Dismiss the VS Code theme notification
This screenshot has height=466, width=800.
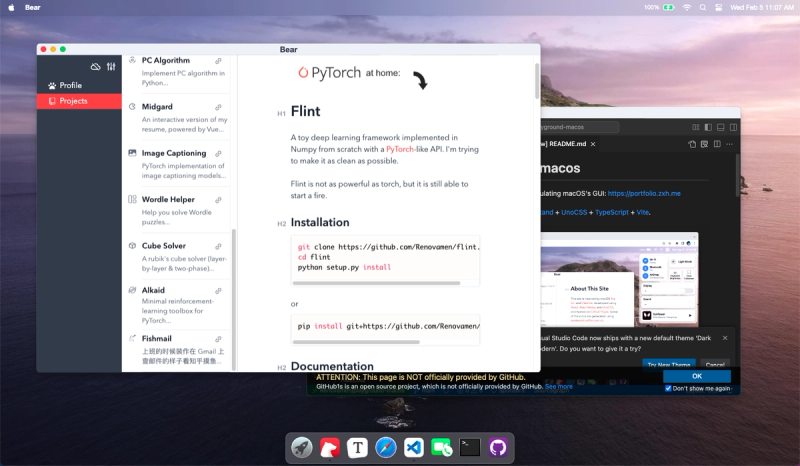725,338
